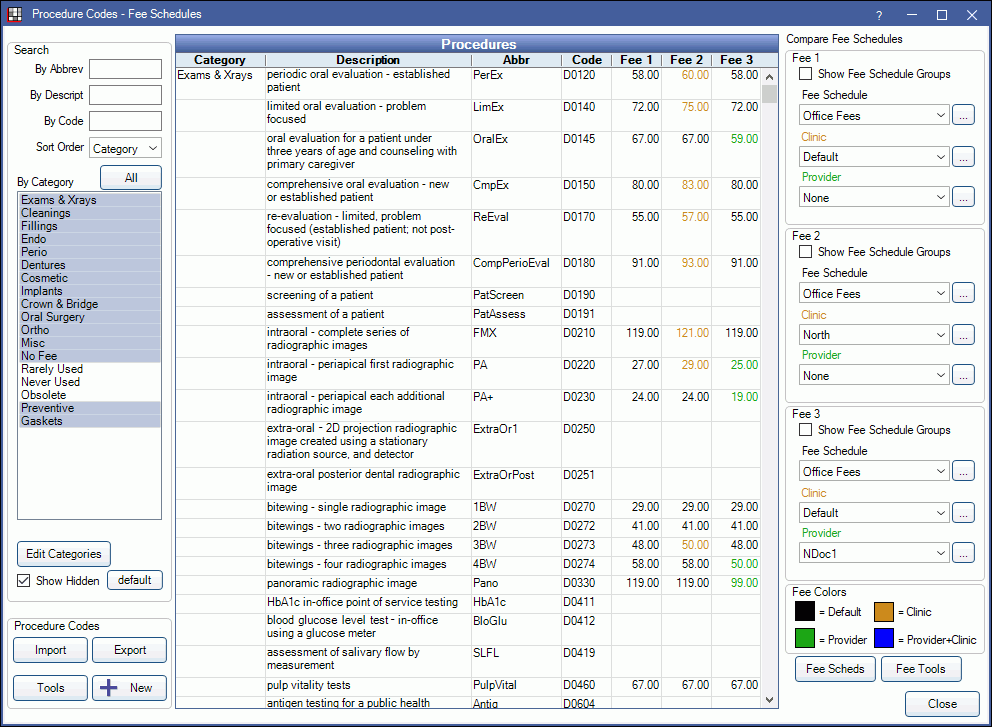Uncheck the Show Hidden checkbox
The image size is (992, 727).
(x=25, y=581)
